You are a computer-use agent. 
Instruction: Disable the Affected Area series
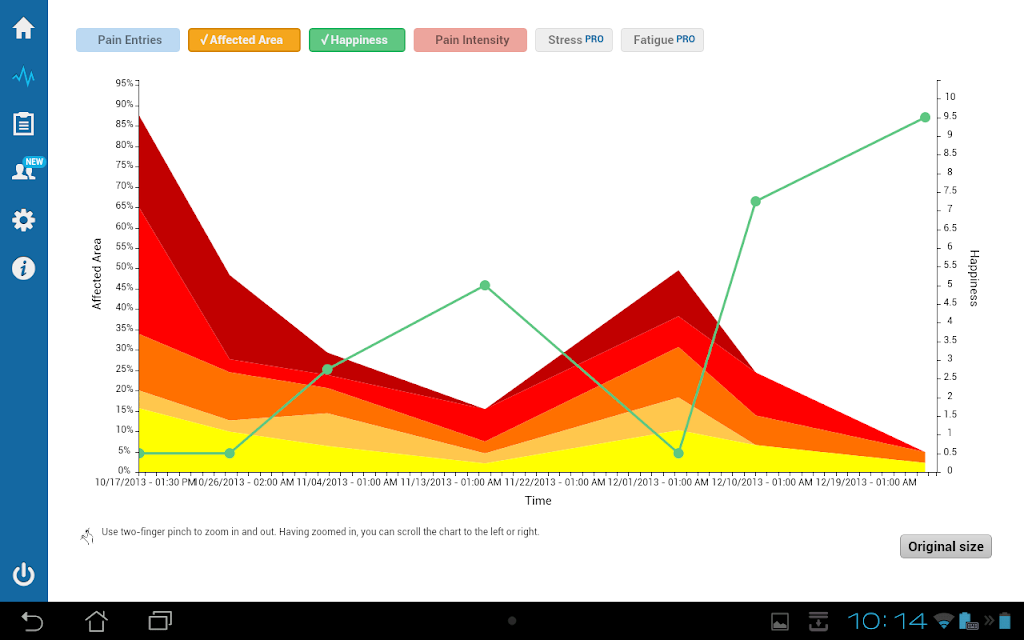click(x=244, y=40)
